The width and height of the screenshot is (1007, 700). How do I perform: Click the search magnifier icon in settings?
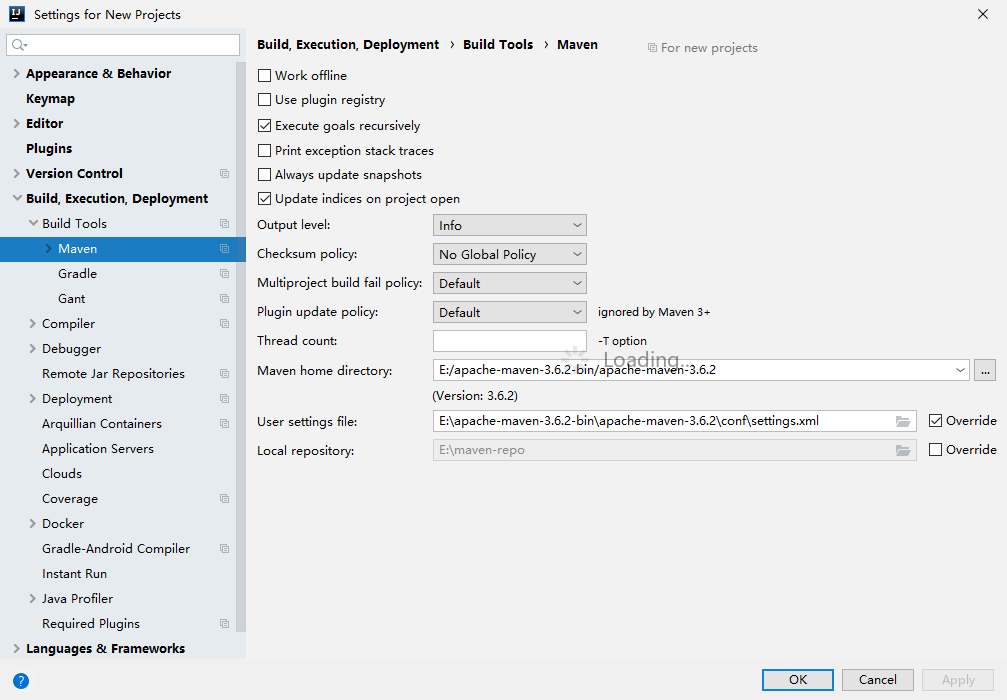19,45
